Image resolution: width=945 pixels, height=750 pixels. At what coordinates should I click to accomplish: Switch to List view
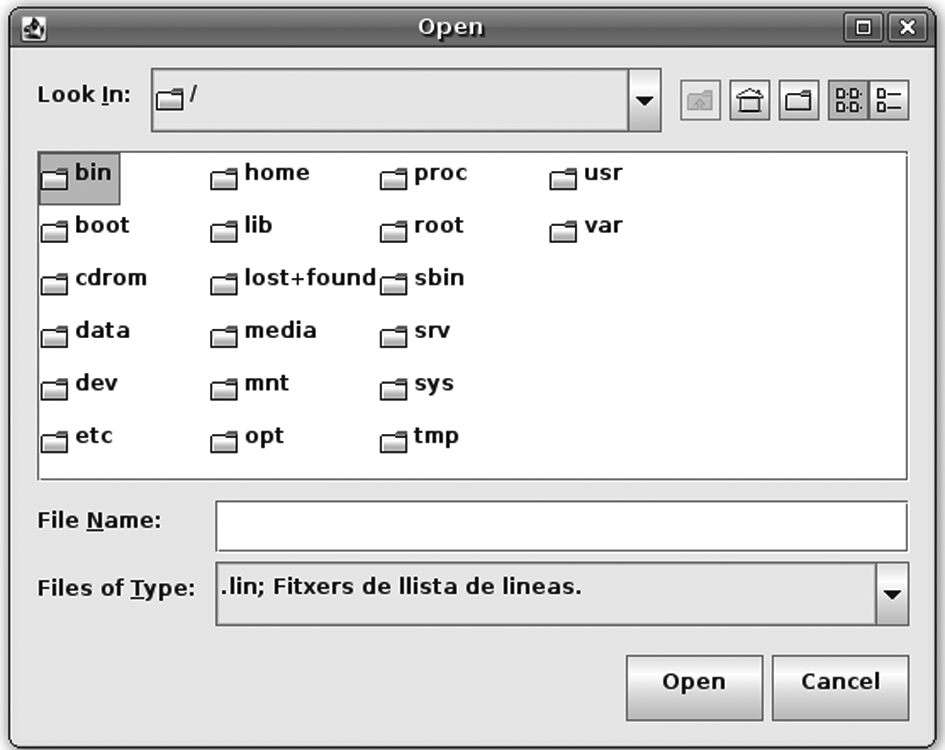[x=848, y=100]
